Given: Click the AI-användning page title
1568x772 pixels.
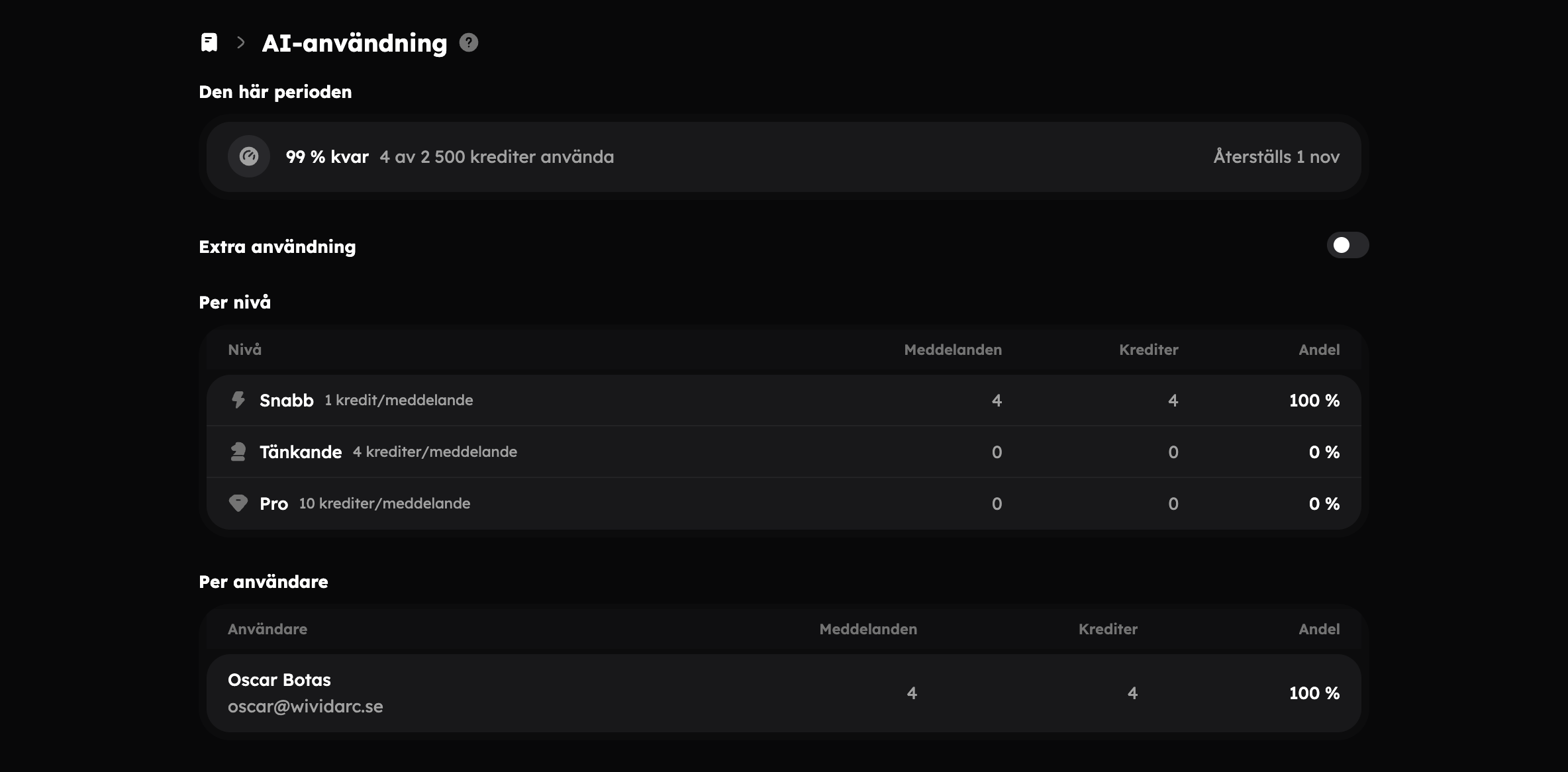Looking at the screenshot, I should coord(355,43).
